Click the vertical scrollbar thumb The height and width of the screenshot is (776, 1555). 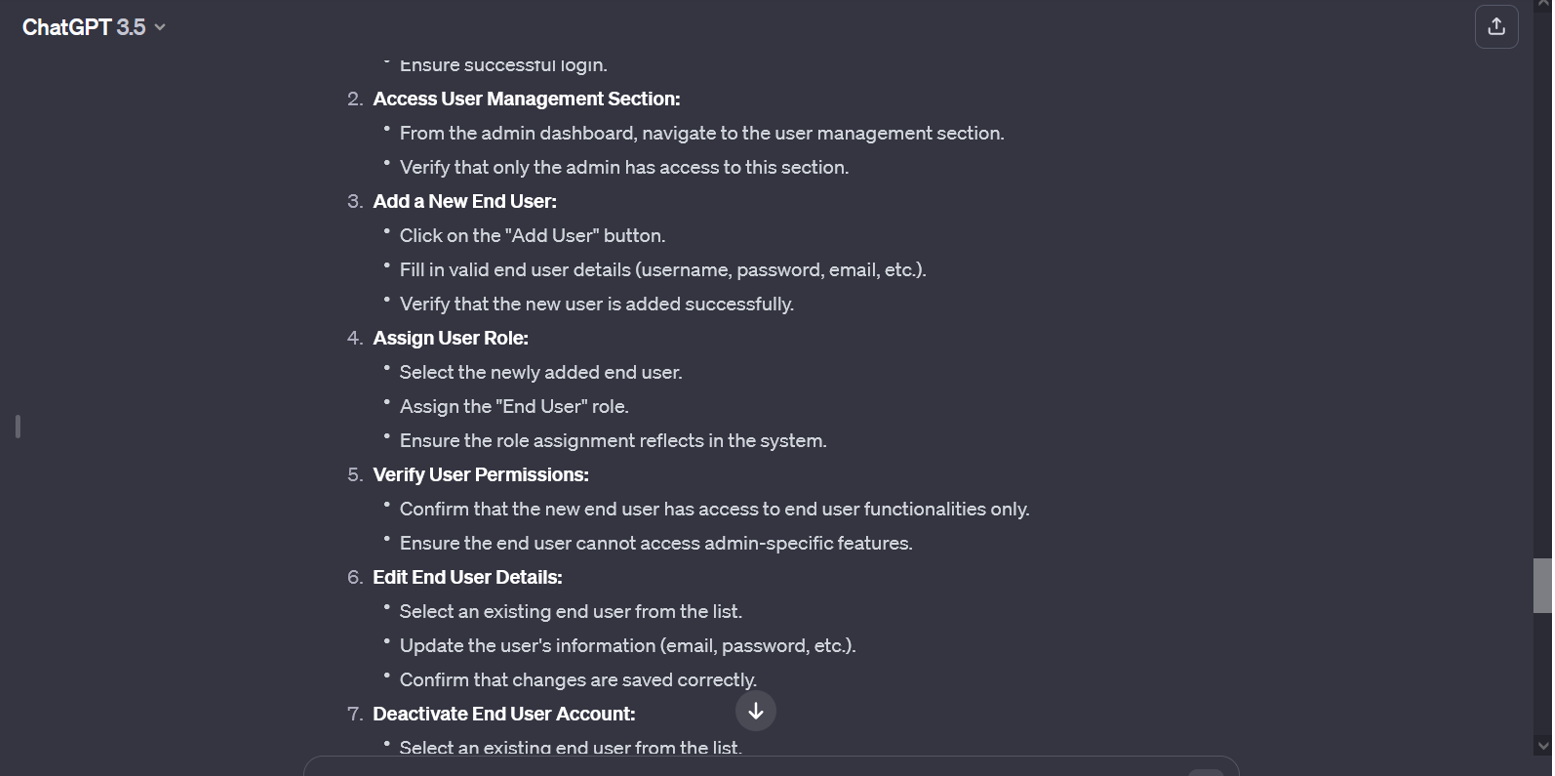click(x=1541, y=585)
